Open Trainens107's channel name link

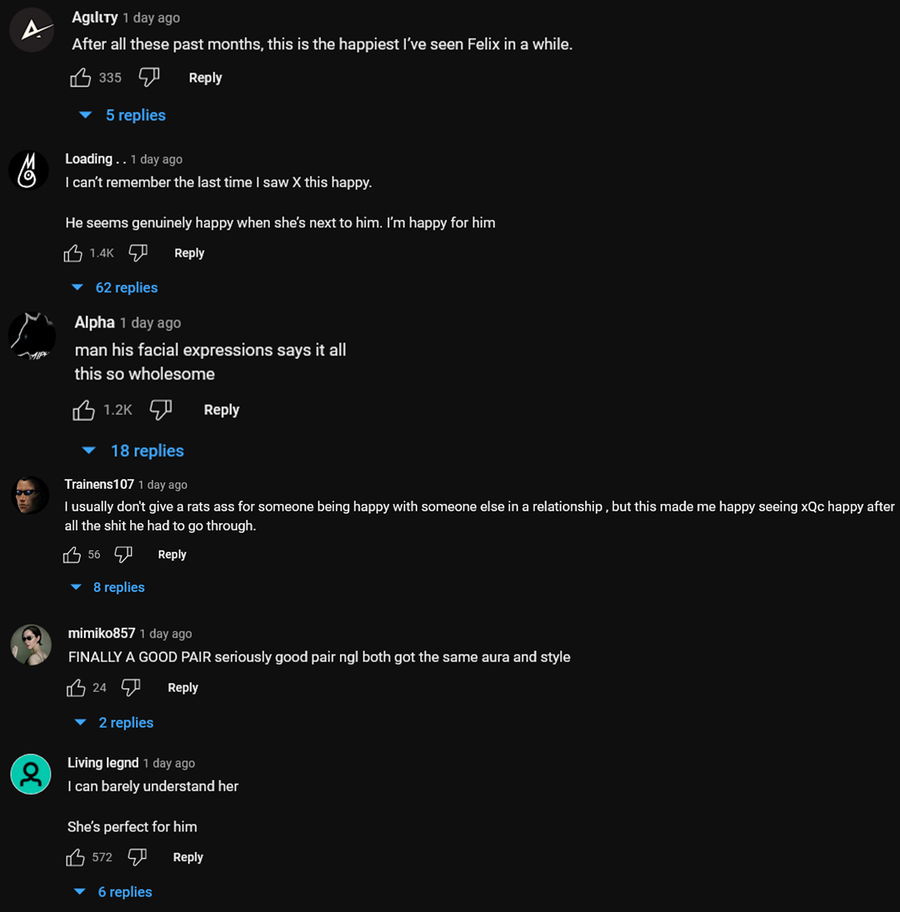coord(99,484)
